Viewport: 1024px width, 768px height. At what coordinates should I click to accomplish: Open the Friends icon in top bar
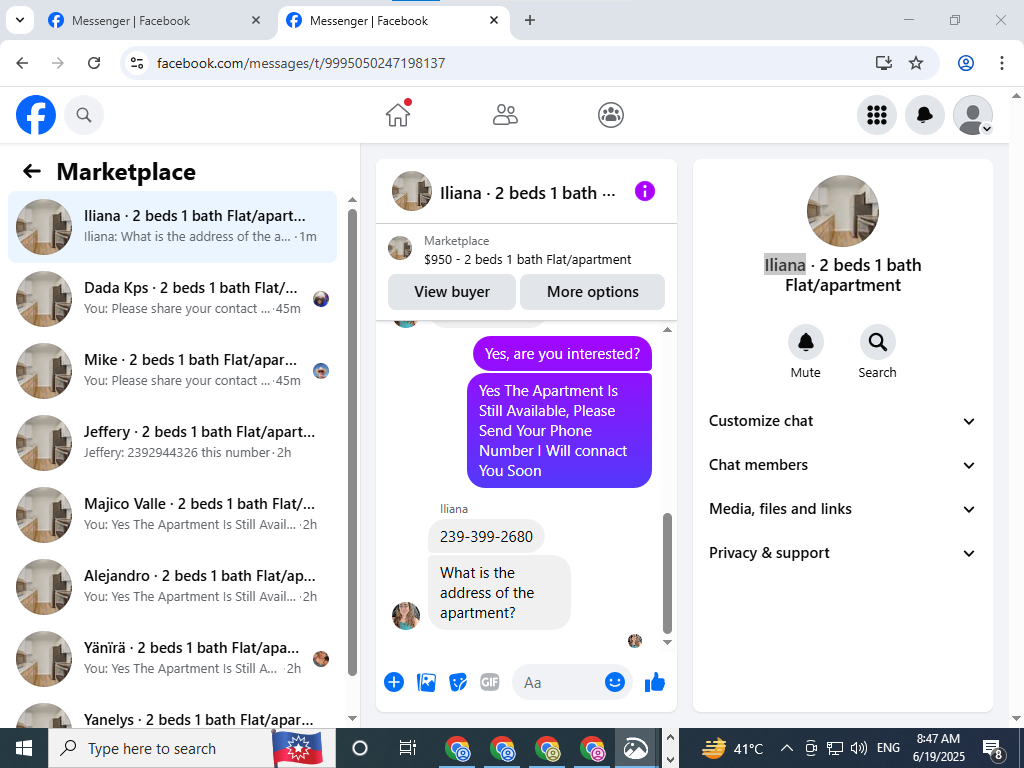[x=505, y=115]
